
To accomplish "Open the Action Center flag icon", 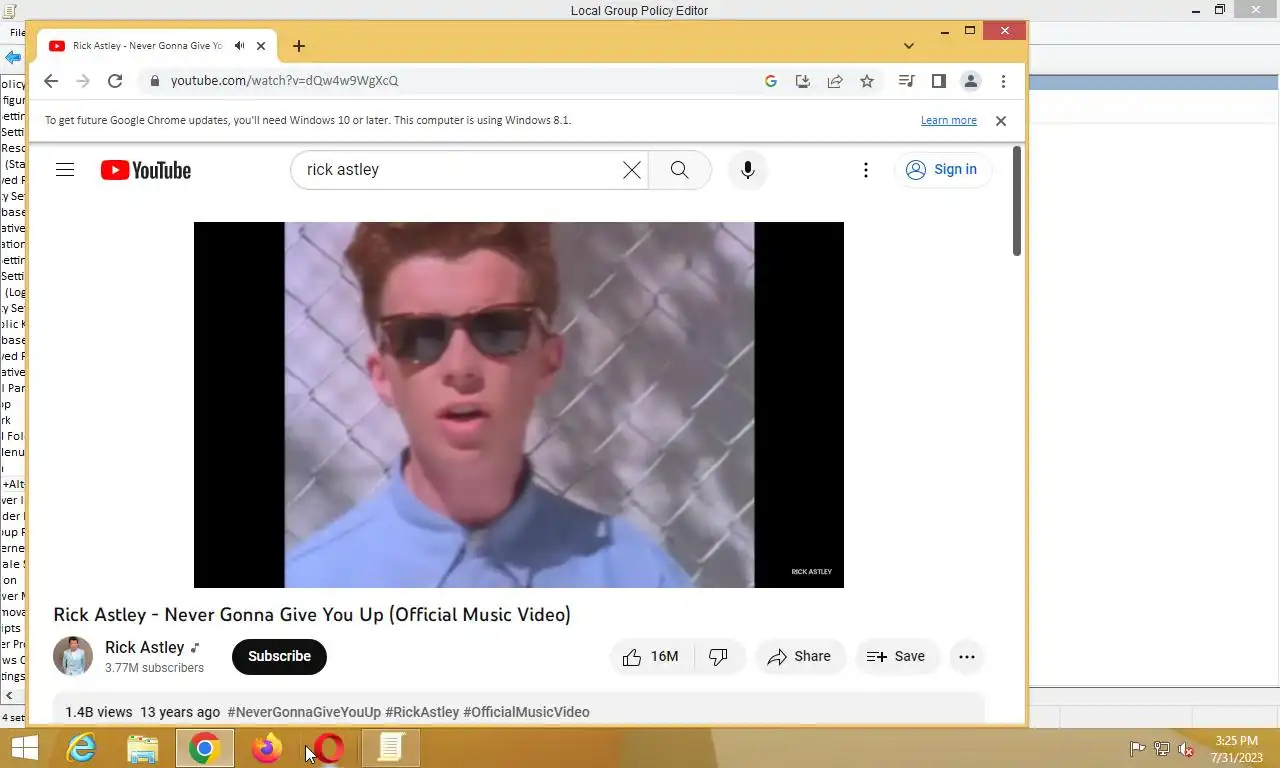I will 1137,749.
